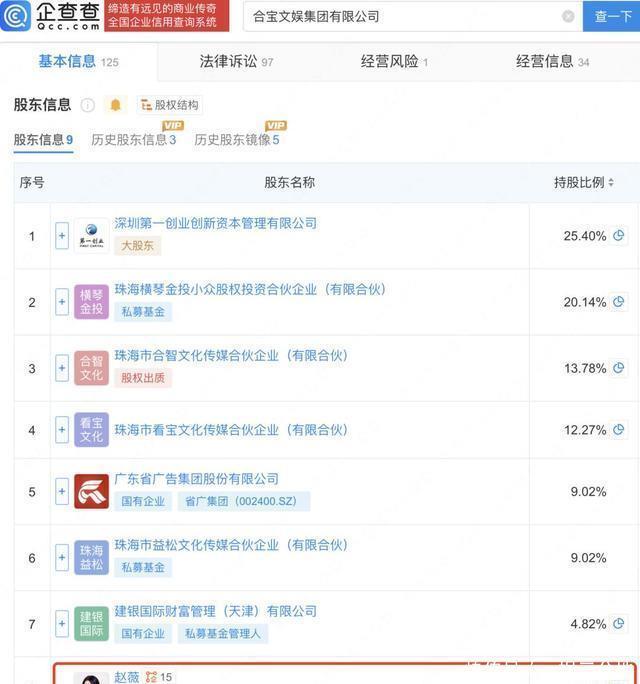The width and height of the screenshot is (640, 684).
Task: Expand row 3 合智文化 shareholder
Action: (62, 368)
